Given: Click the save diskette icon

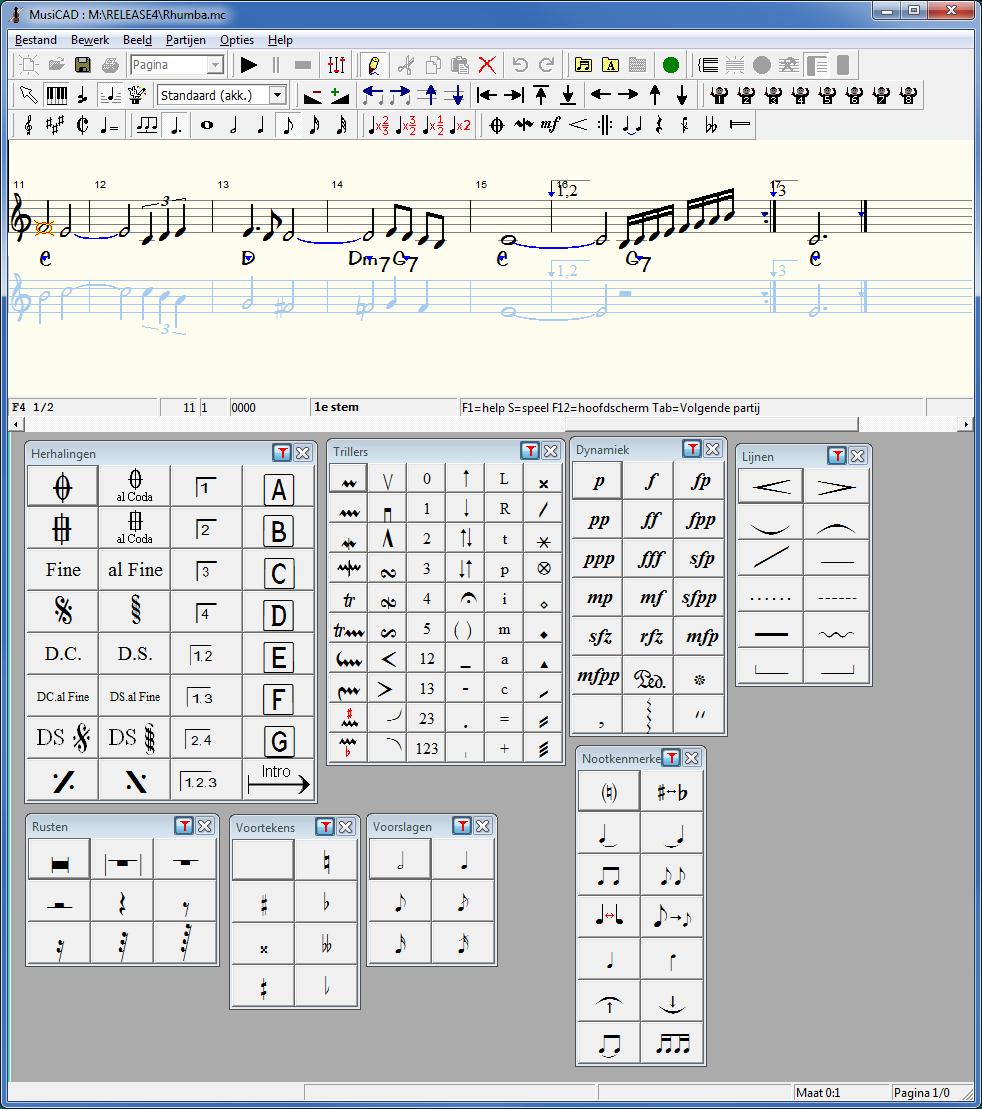Looking at the screenshot, I should click(83, 65).
